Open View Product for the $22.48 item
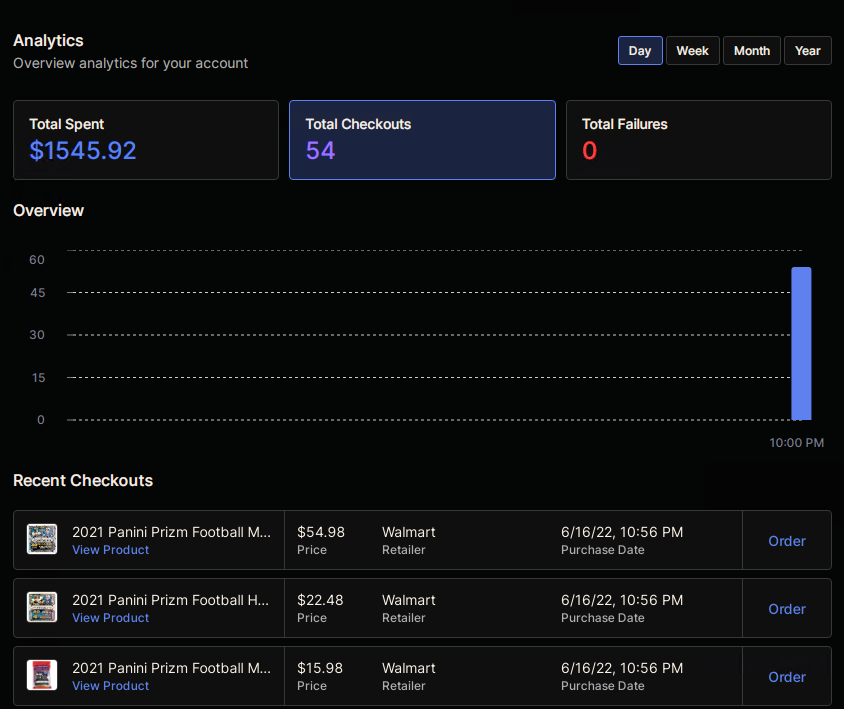This screenshot has height=709, width=844. pyautogui.click(x=110, y=617)
